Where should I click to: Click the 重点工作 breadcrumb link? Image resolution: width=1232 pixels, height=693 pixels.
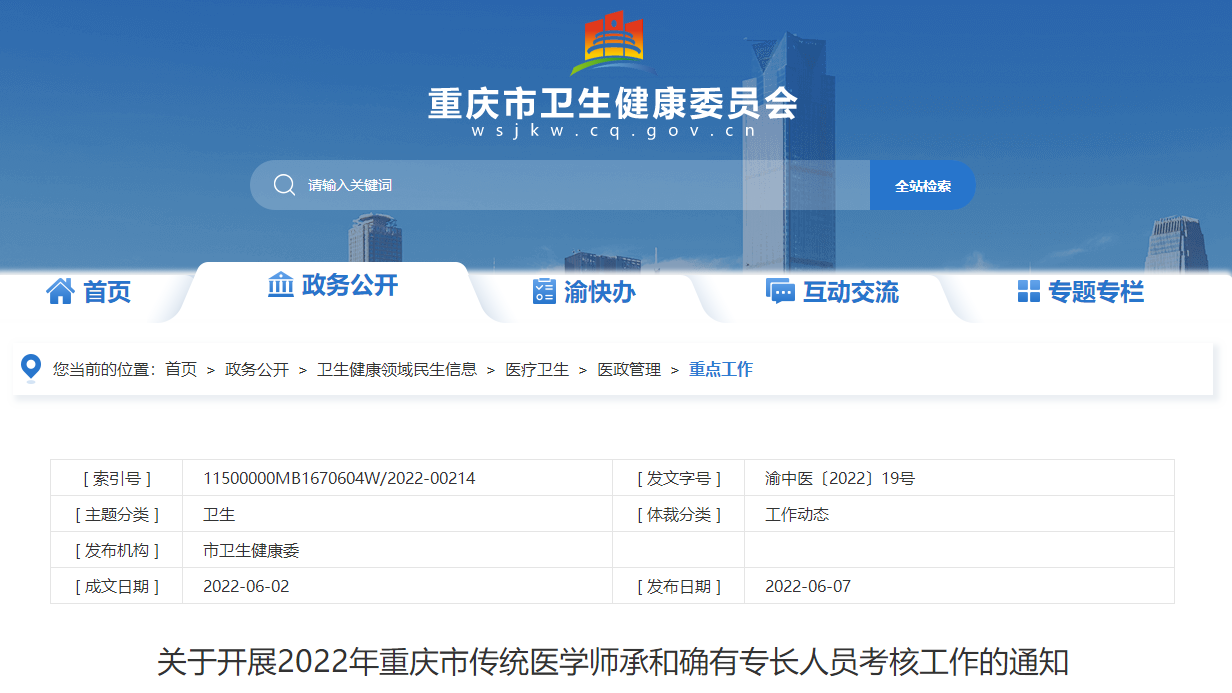[721, 370]
